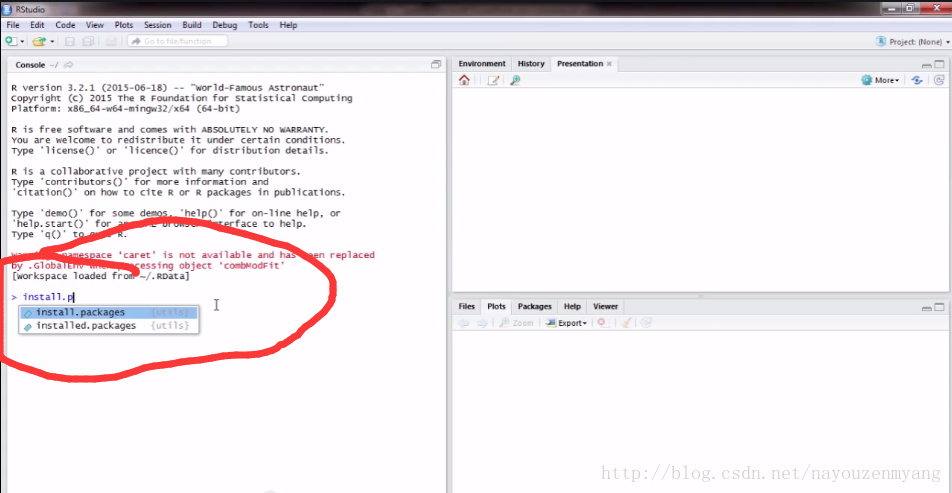952x493 pixels.
Task: Select install.packages autocomplete suggestion
Action: [x=109, y=312]
